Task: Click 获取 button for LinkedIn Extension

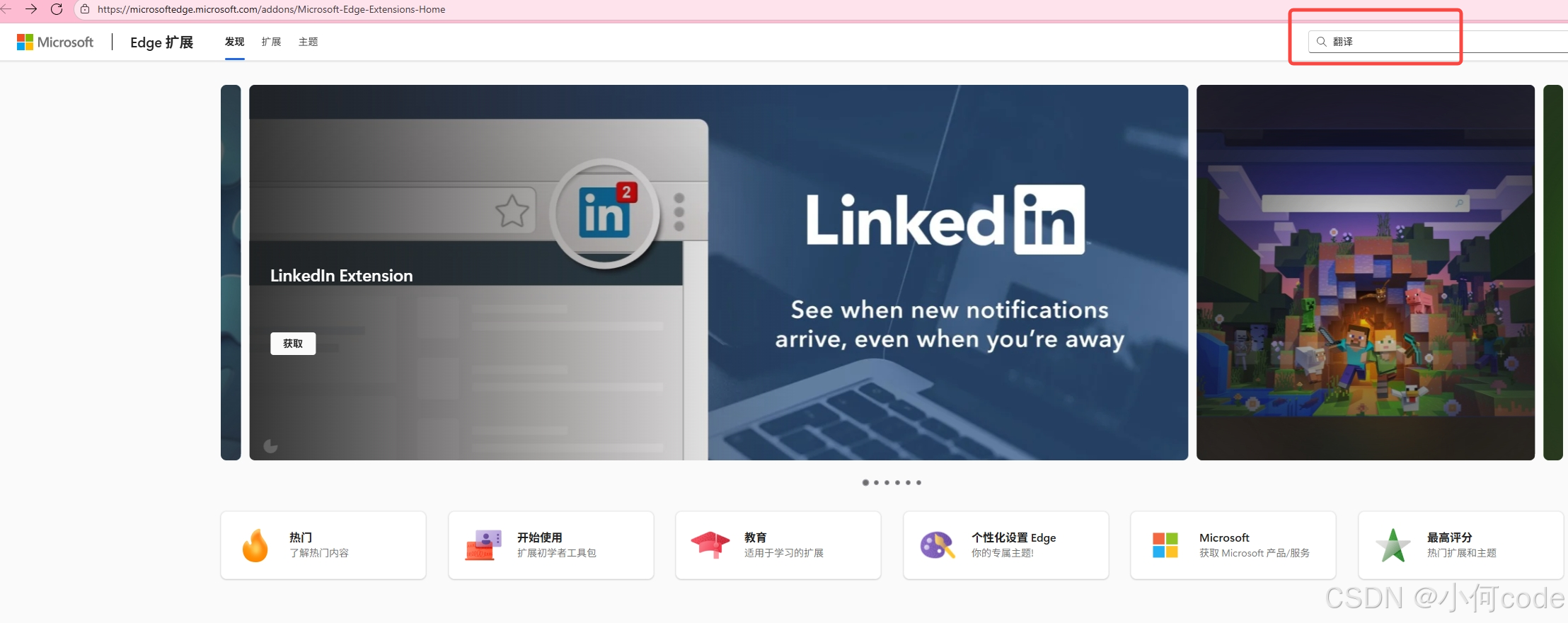Action: tap(293, 344)
